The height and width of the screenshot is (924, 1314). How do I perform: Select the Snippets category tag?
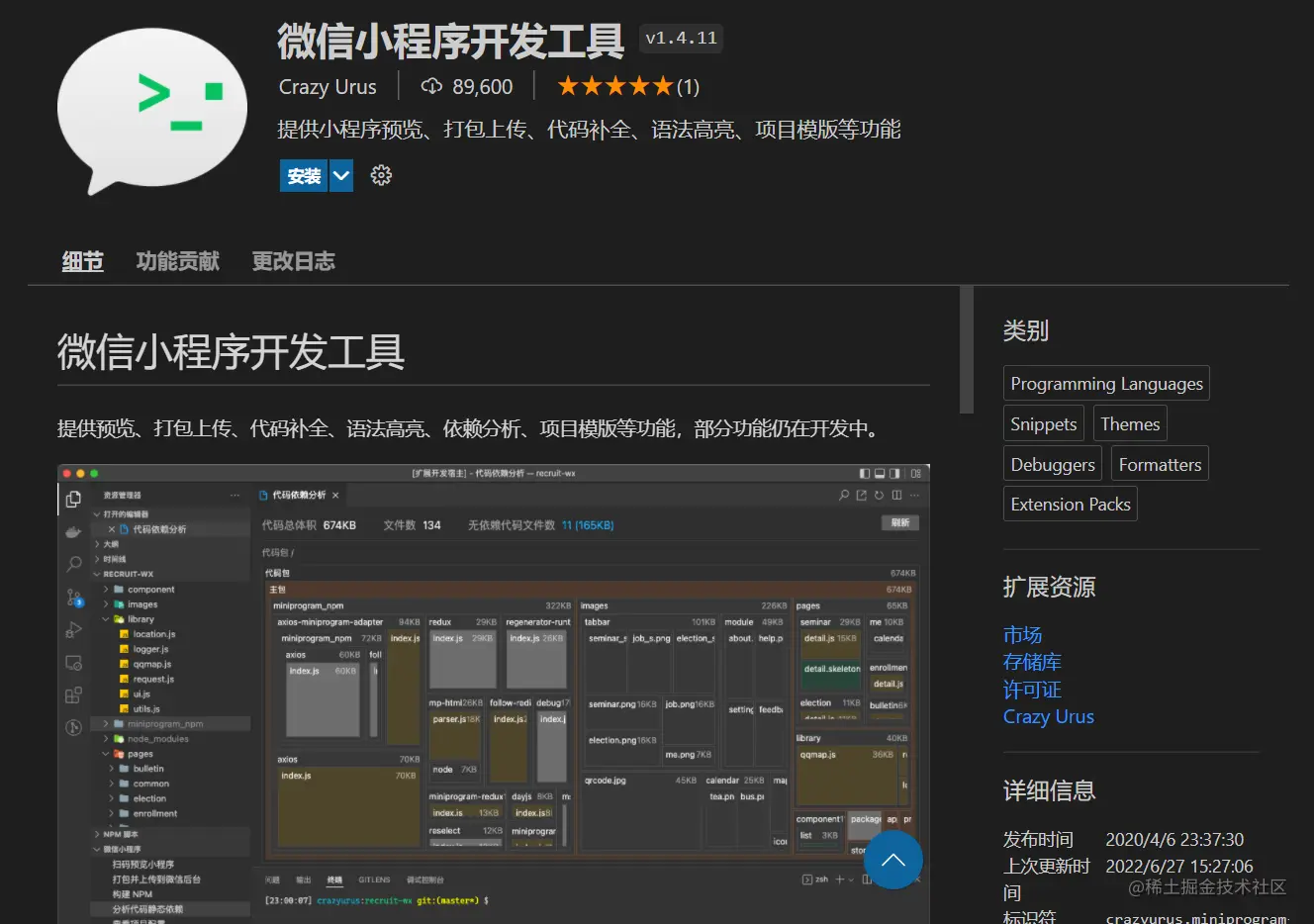[1044, 424]
